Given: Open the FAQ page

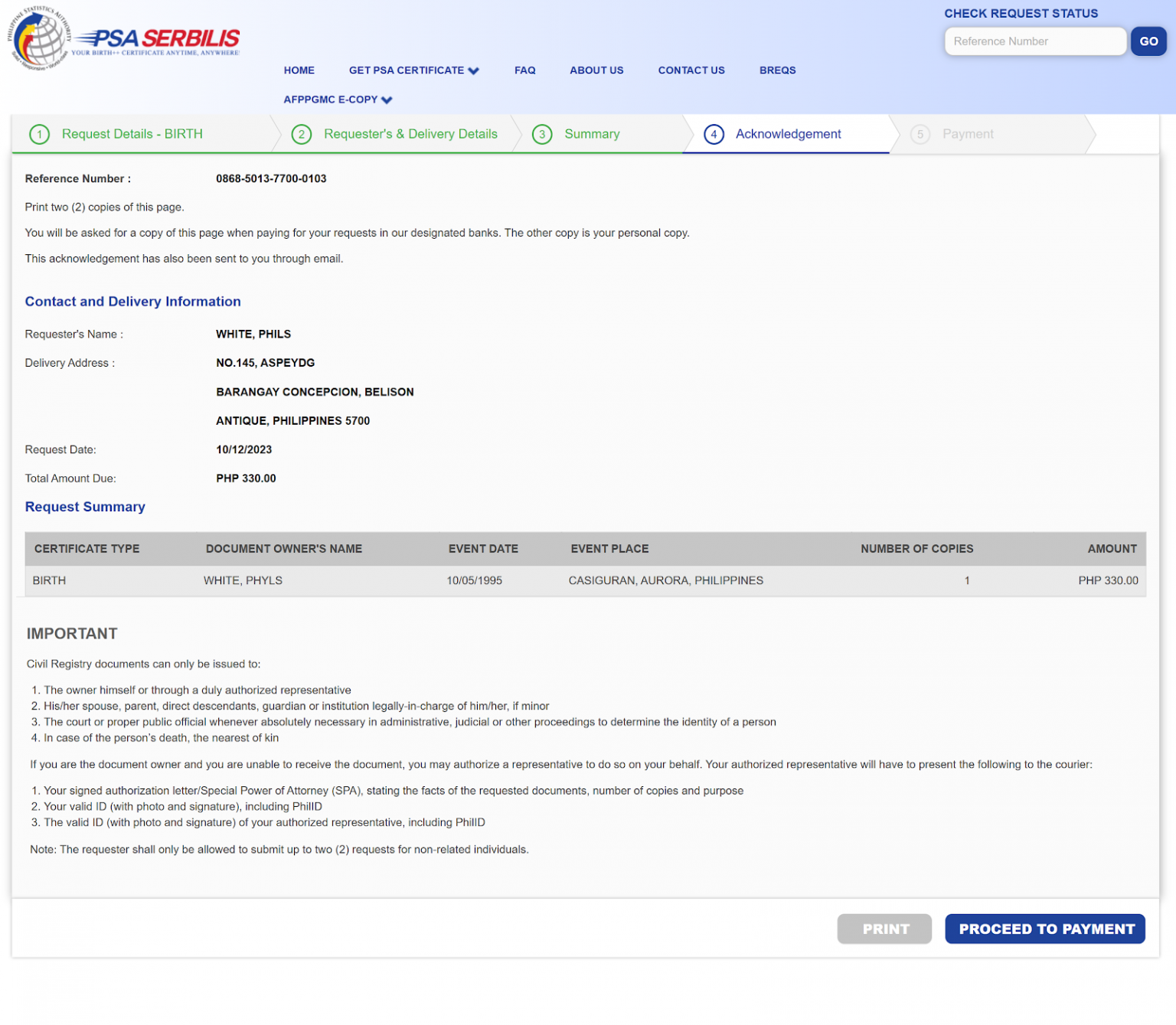Looking at the screenshot, I should [x=524, y=70].
